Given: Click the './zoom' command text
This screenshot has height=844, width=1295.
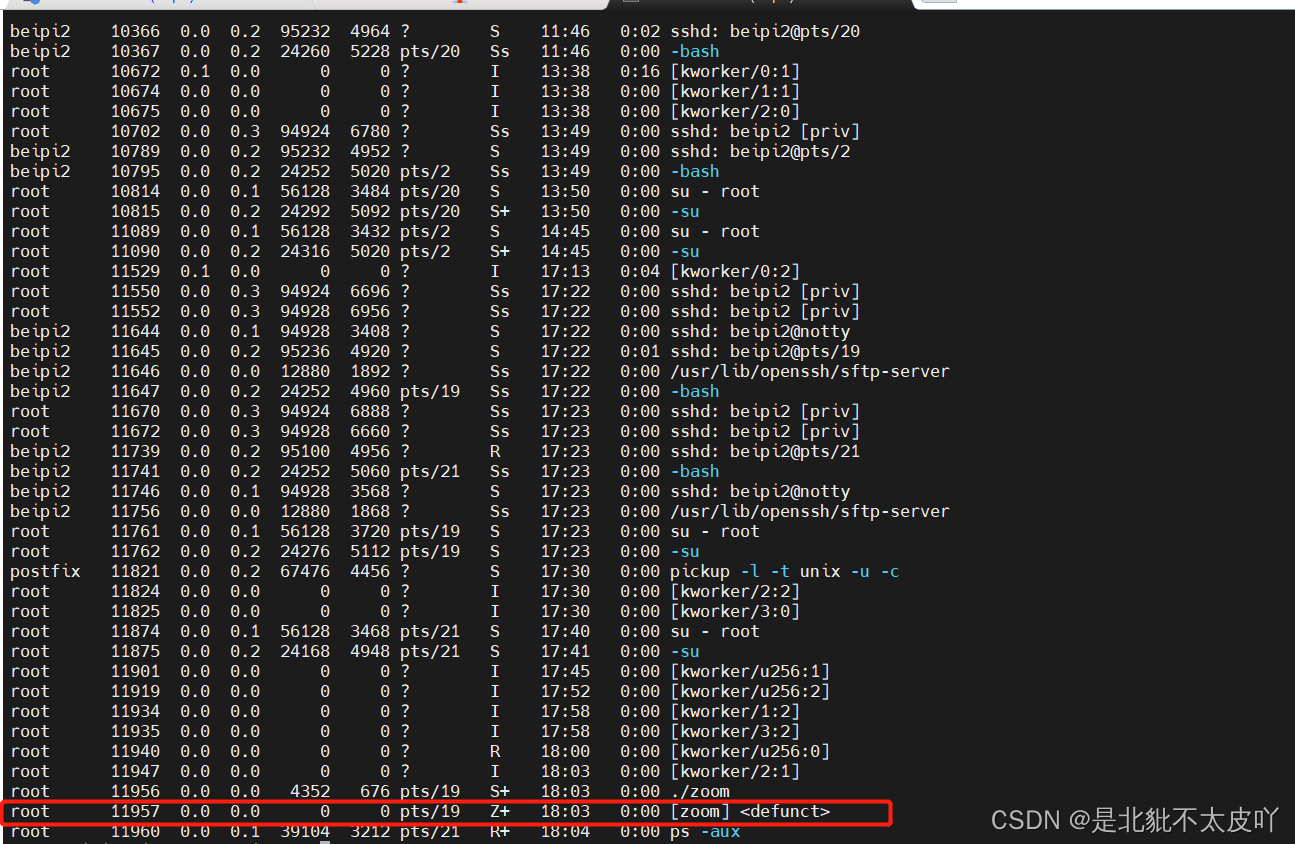Looking at the screenshot, I should [700, 791].
